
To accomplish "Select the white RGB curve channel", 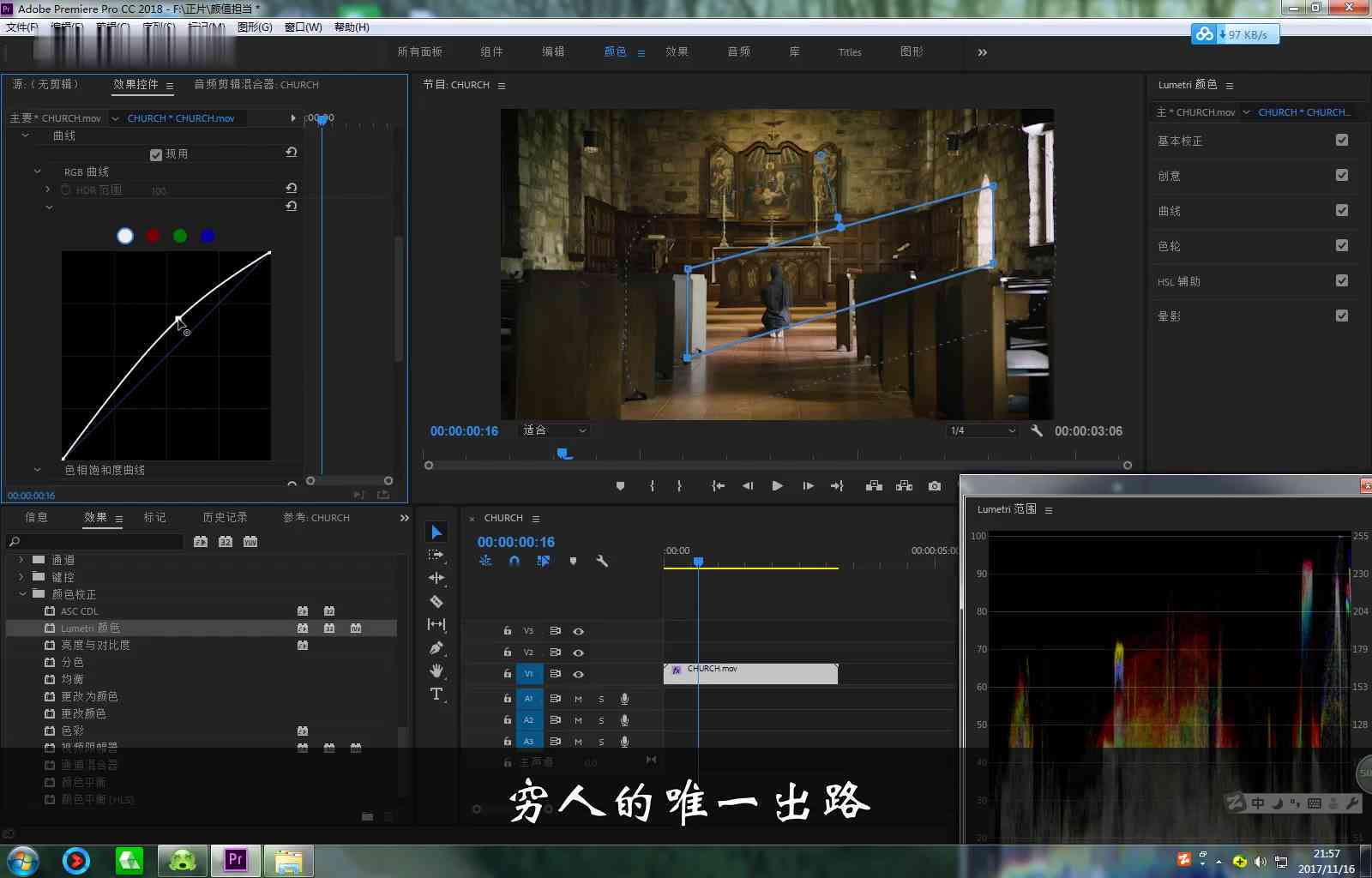I will (125, 236).
